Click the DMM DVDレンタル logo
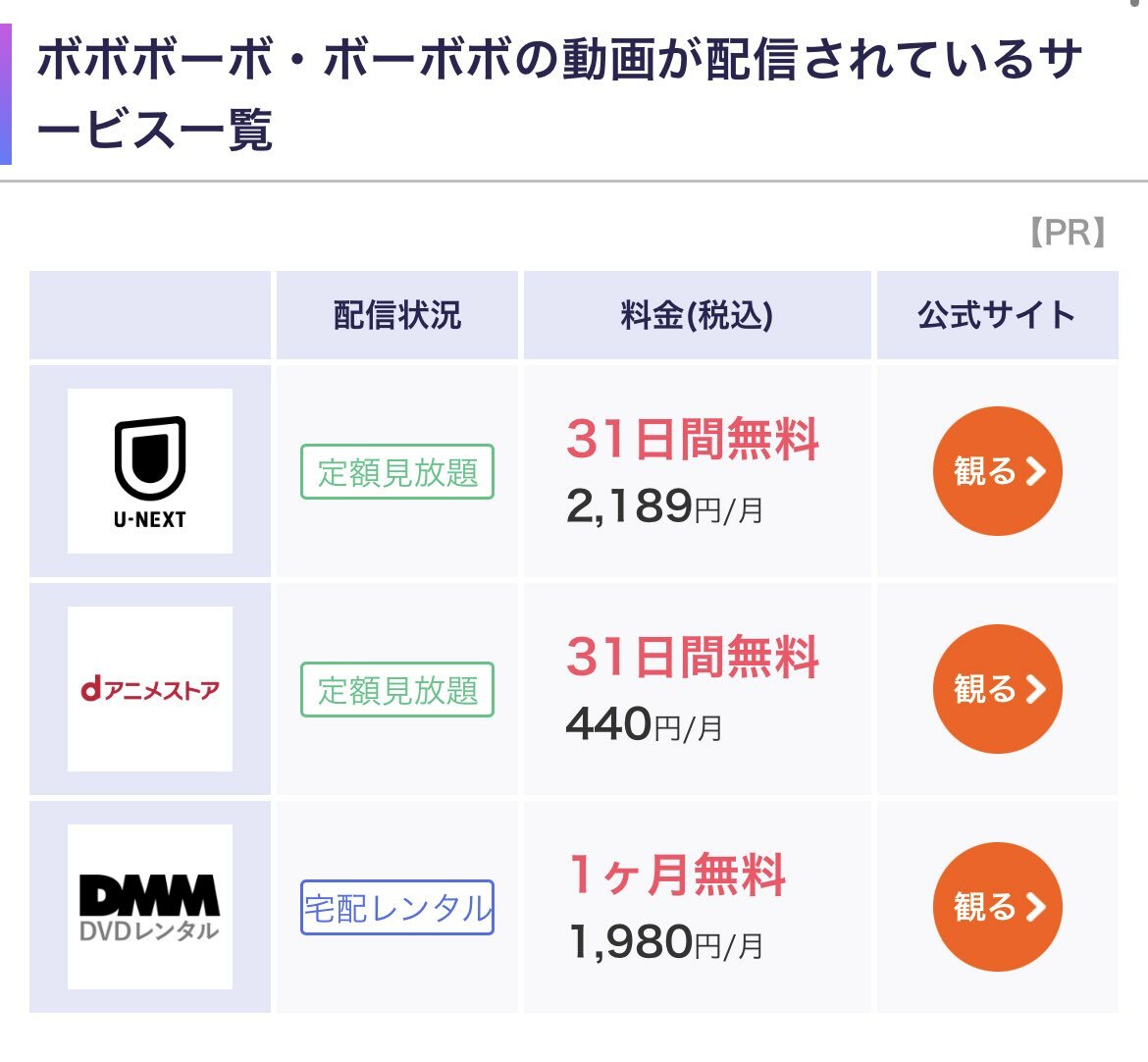Viewport: 1148px width, 1062px height. tap(150, 907)
